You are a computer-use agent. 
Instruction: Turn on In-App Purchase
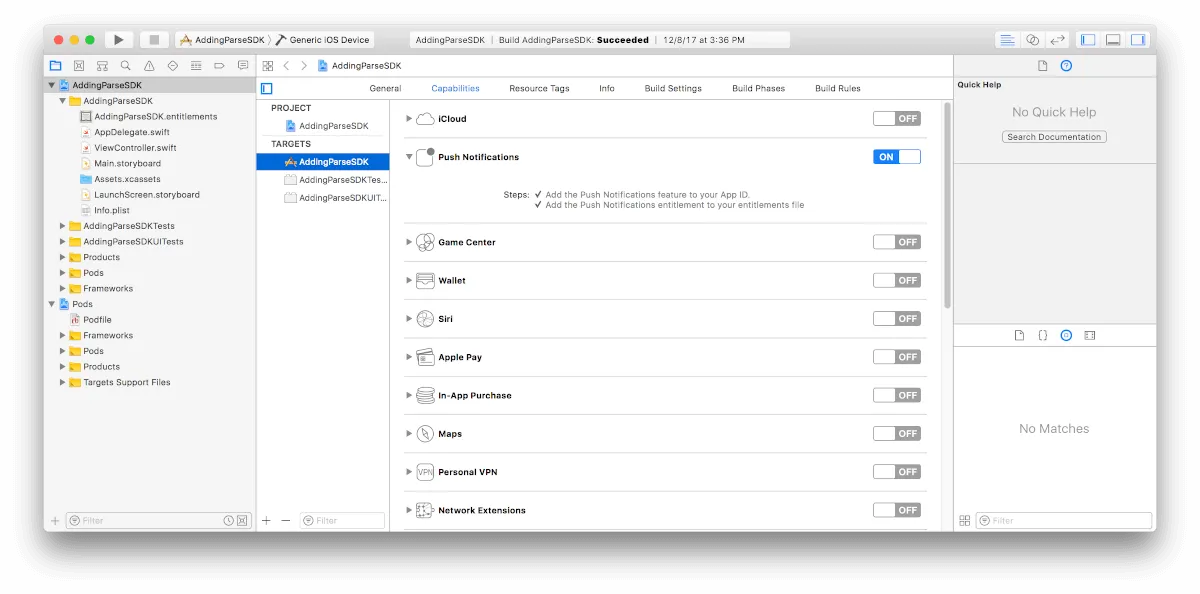click(897, 395)
